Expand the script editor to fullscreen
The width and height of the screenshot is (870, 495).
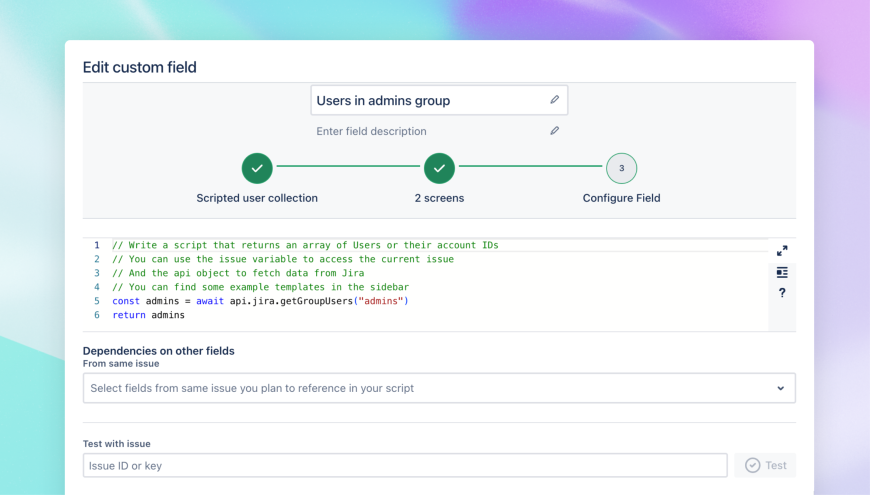[x=782, y=251]
